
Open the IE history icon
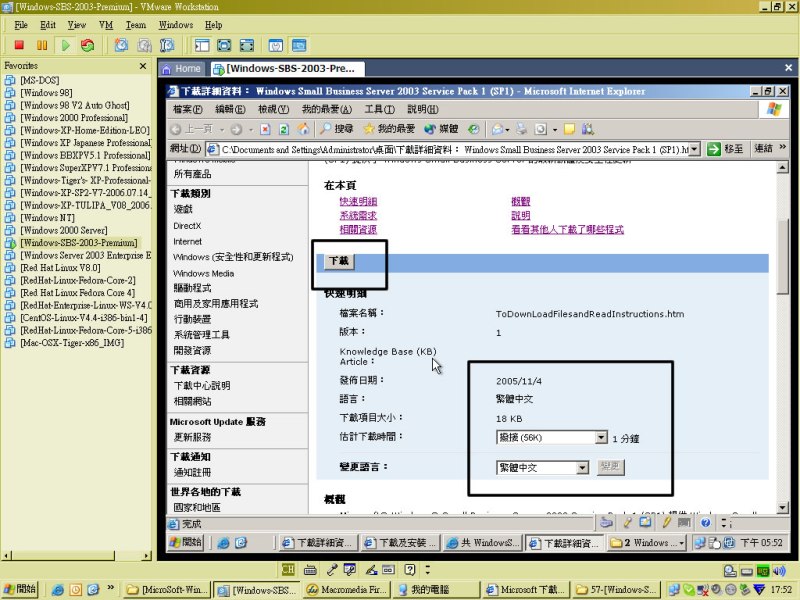point(474,129)
